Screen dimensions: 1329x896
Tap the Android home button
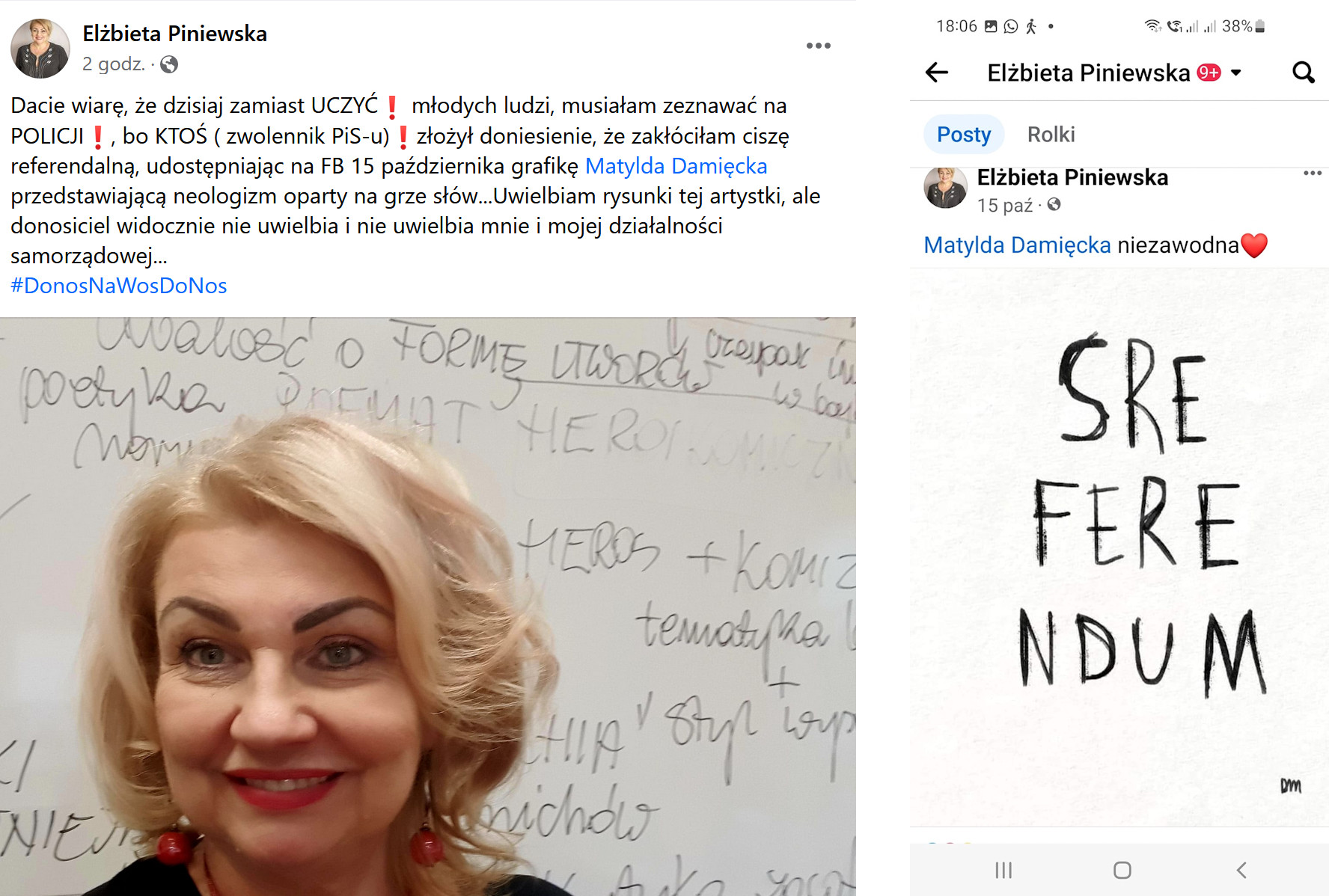tap(1122, 870)
